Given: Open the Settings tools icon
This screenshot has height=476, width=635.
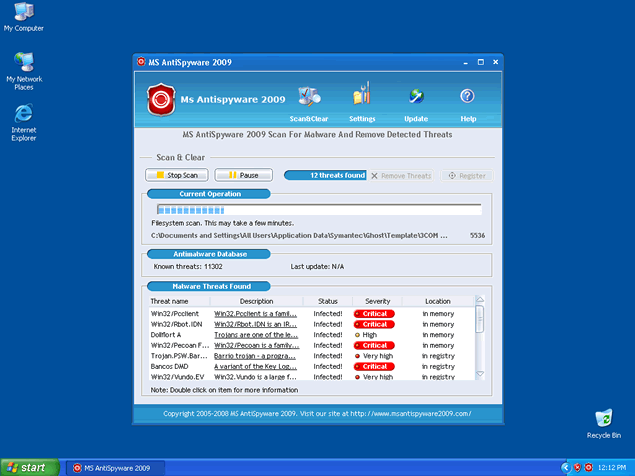Looking at the screenshot, I should [x=362, y=97].
